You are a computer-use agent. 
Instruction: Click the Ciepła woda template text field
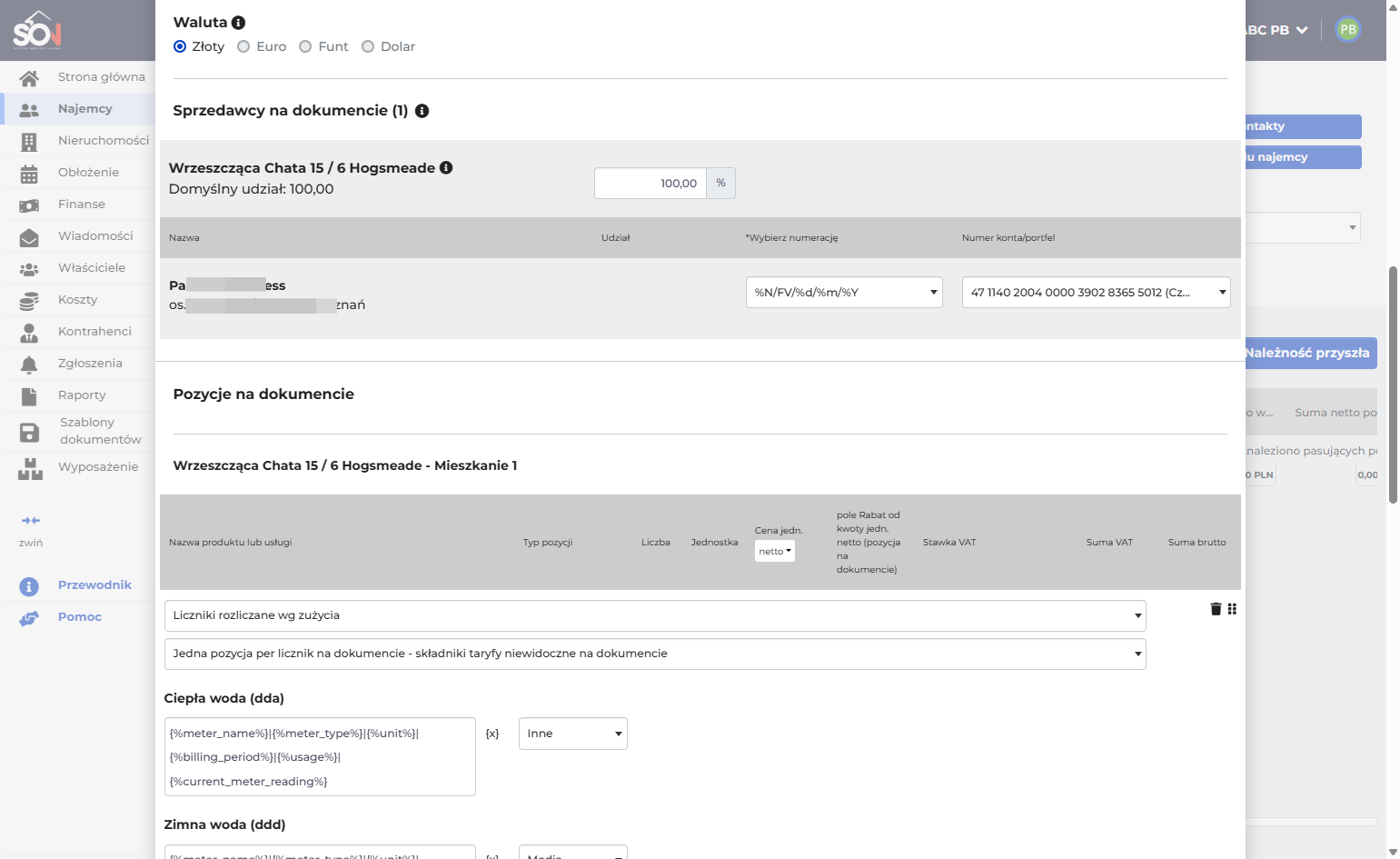pyautogui.click(x=320, y=756)
